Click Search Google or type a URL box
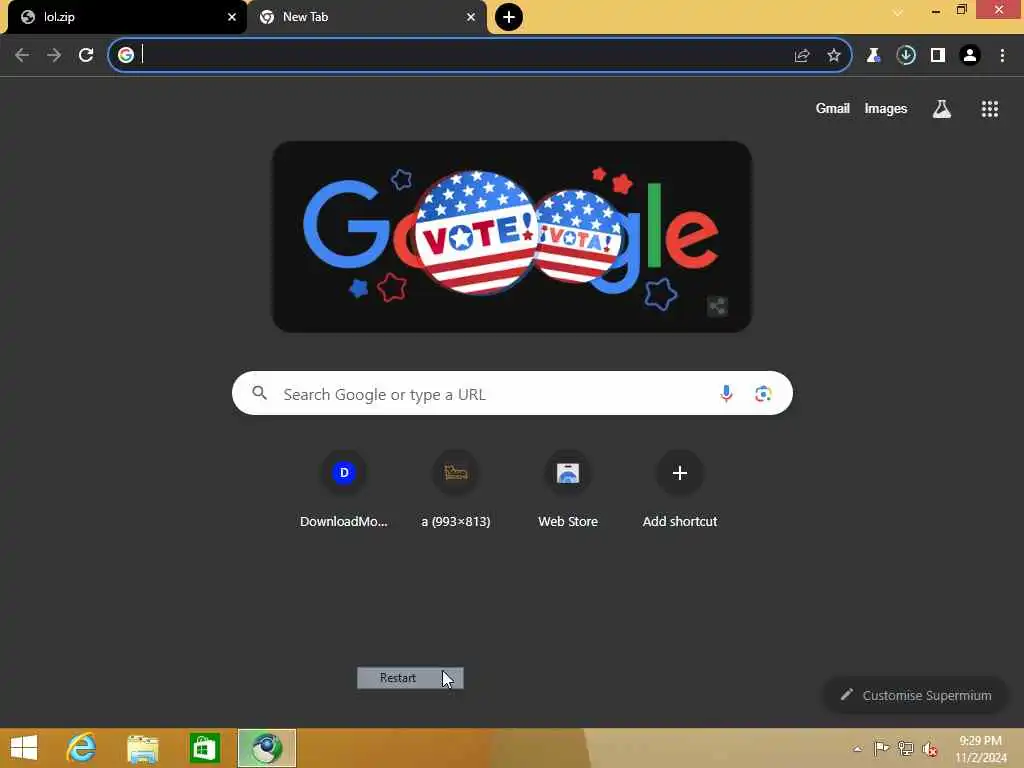Viewport: 1024px width, 768px height. coord(512,393)
